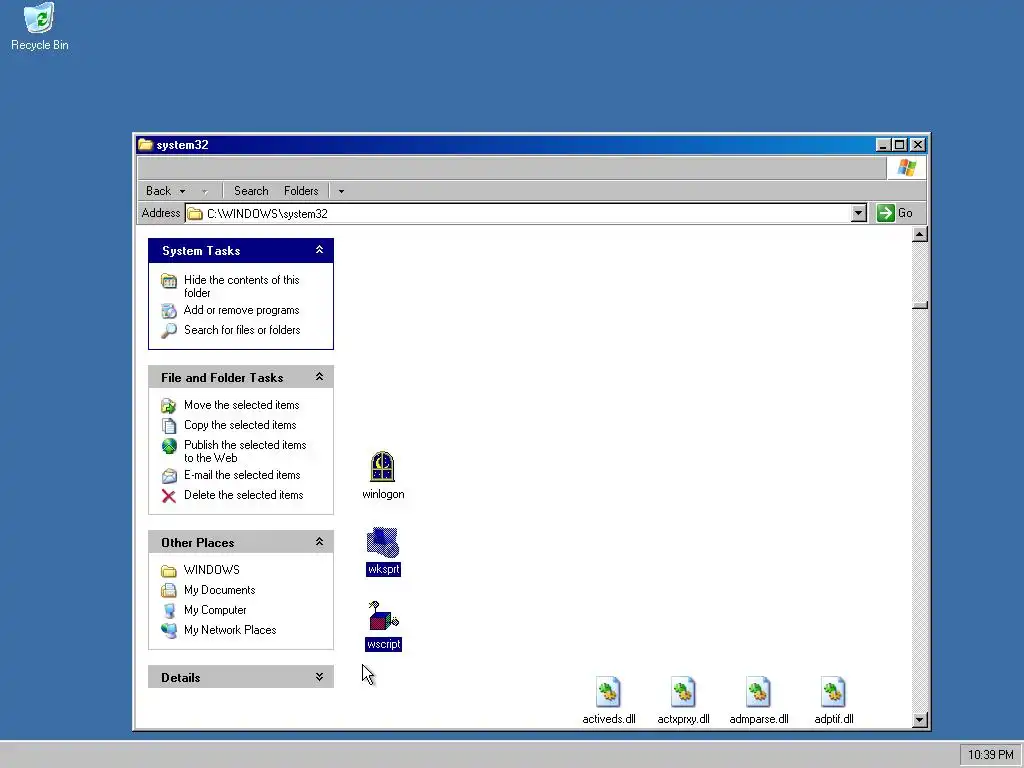This screenshot has height=768, width=1024.
Task: Click Search for files or folders link
Action: (242, 330)
